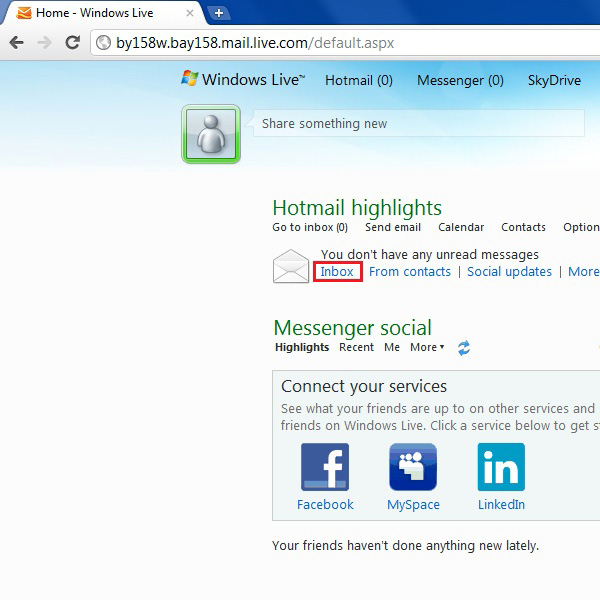Open a new tab with plus button
600x600 pixels.
click(219, 13)
